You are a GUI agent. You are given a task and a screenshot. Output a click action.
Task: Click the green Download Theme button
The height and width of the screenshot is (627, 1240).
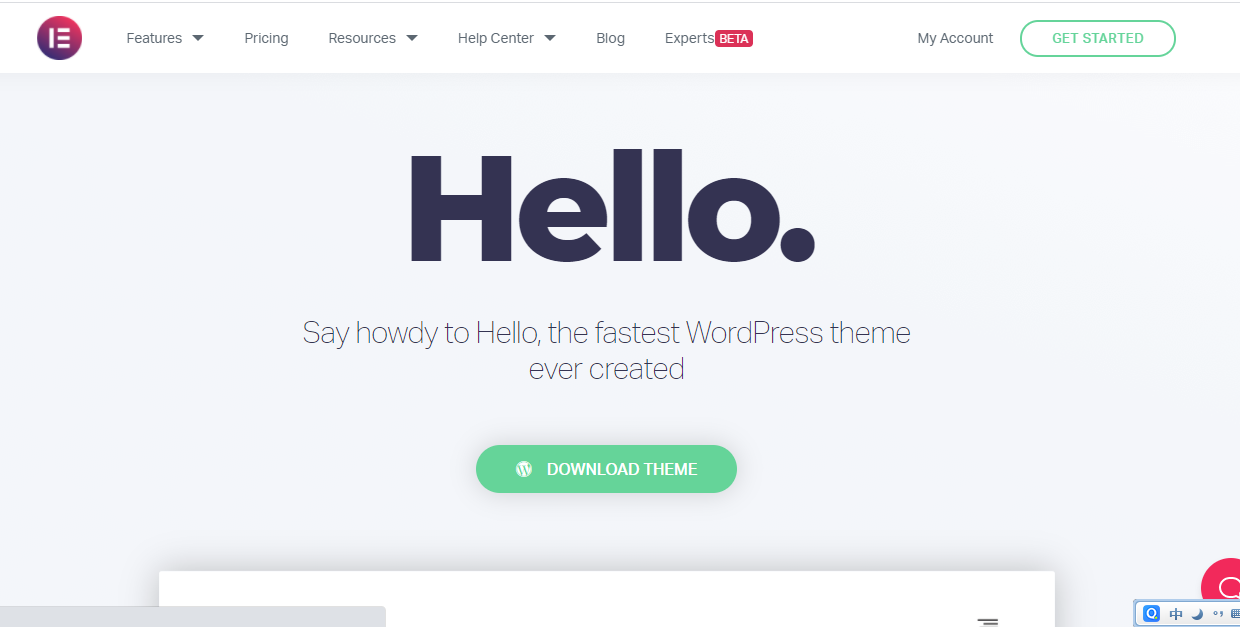606,469
